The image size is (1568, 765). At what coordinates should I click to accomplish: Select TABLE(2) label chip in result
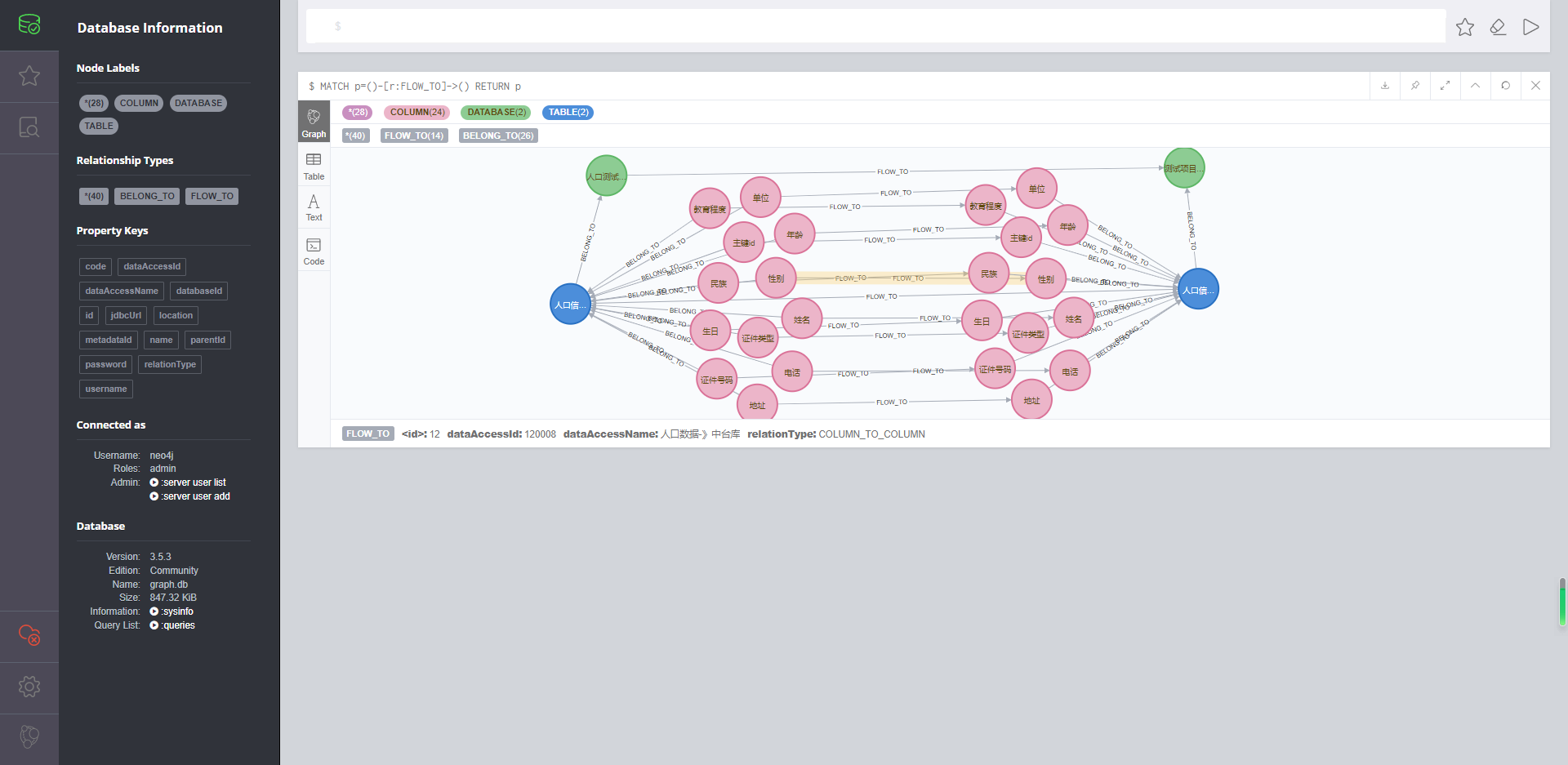[x=568, y=112]
